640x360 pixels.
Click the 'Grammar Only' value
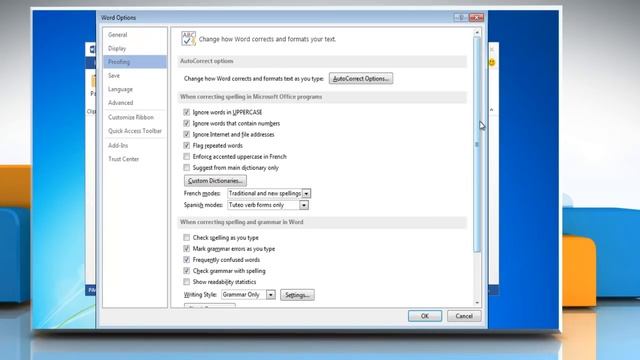click(x=241, y=295)
